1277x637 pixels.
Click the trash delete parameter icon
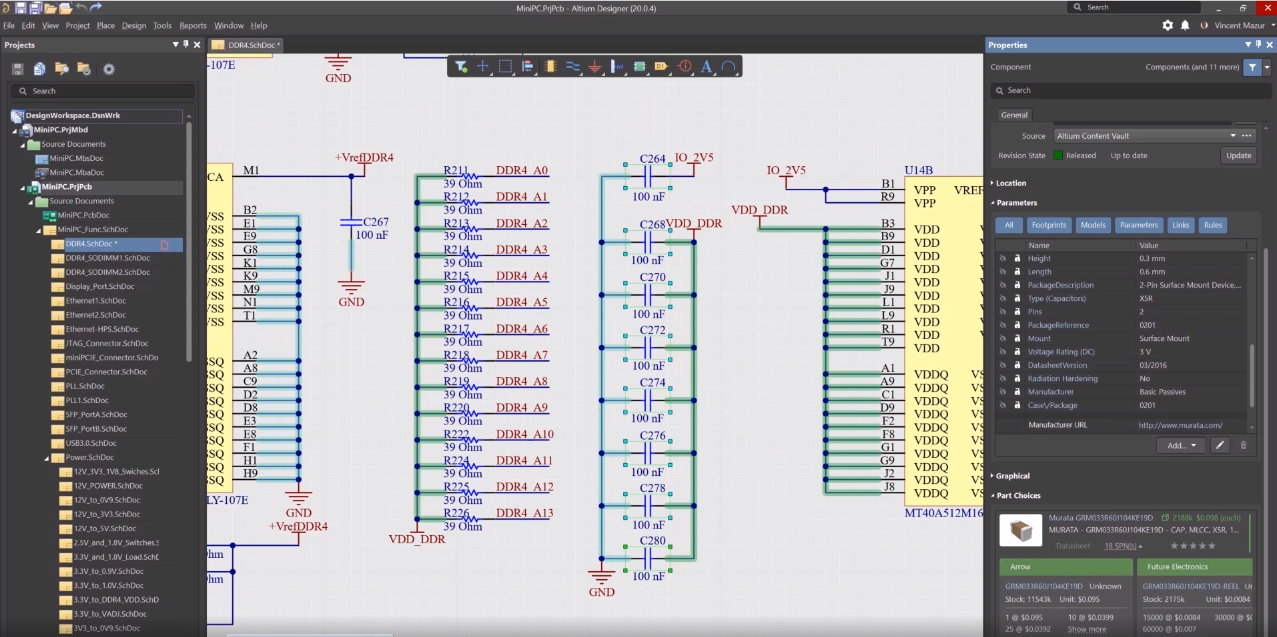click(1243, 445)
